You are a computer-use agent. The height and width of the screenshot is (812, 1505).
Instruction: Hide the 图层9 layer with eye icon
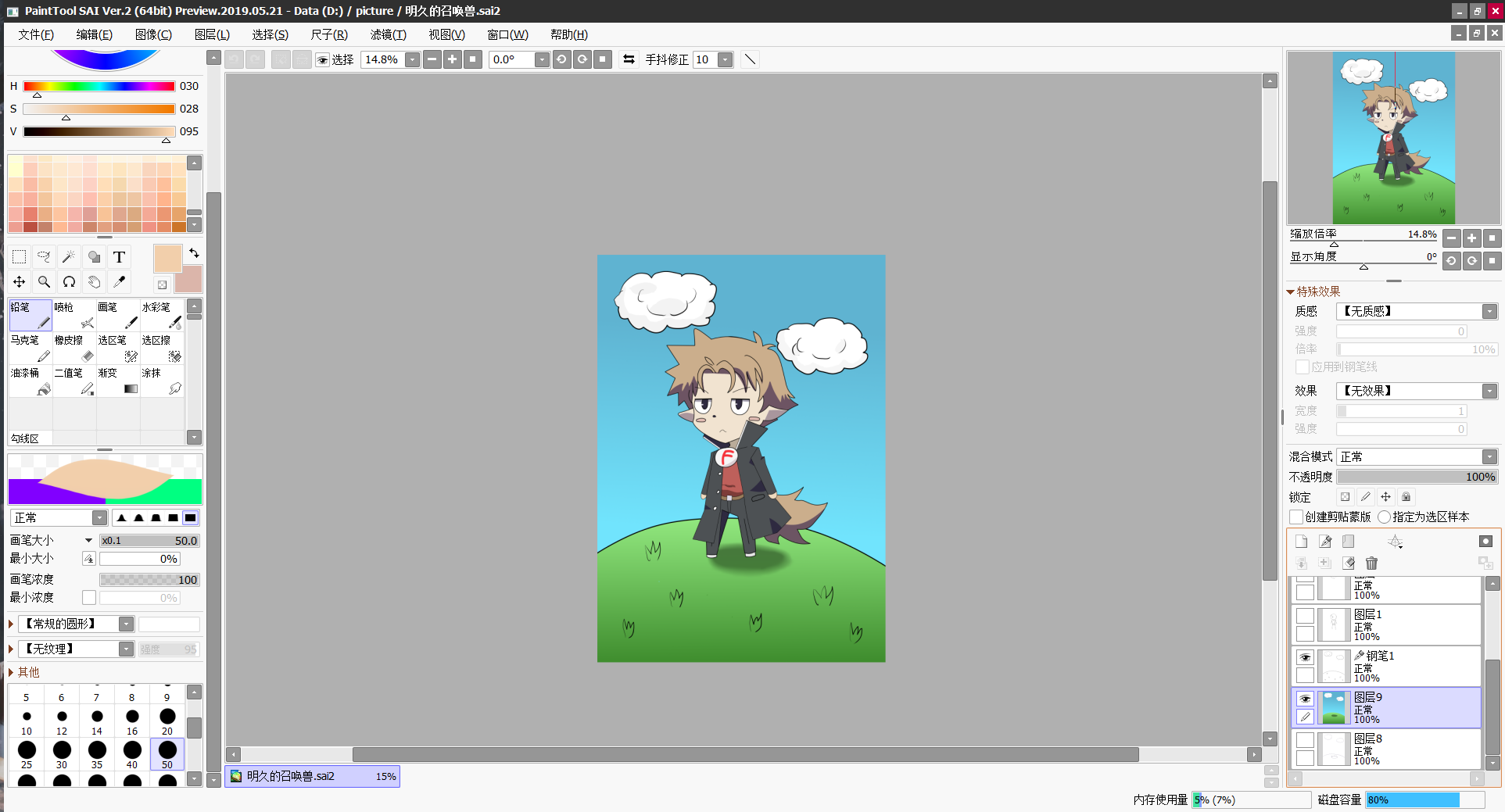pos(1305,699)
